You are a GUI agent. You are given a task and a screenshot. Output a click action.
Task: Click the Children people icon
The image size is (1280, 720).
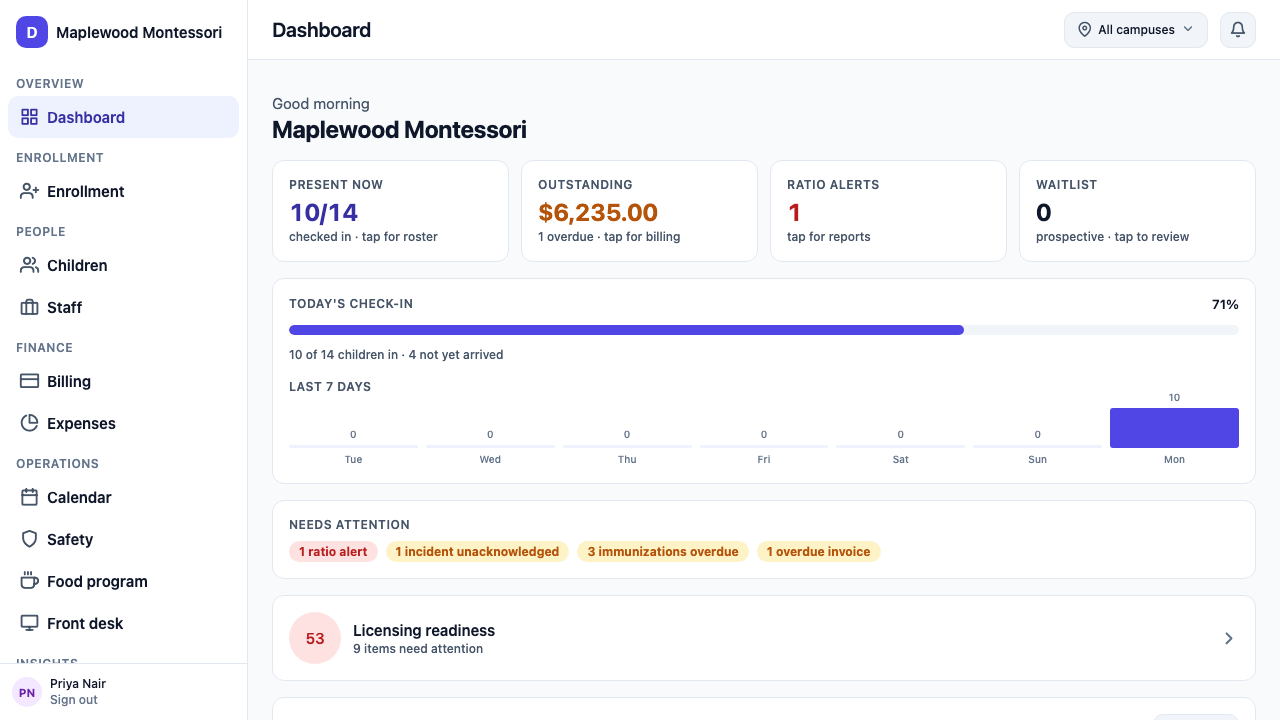(29, 265)
